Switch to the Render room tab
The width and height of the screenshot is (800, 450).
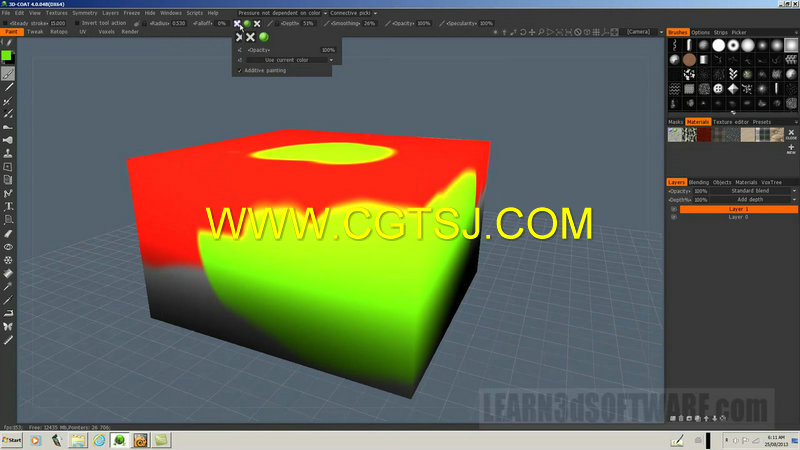130,32
